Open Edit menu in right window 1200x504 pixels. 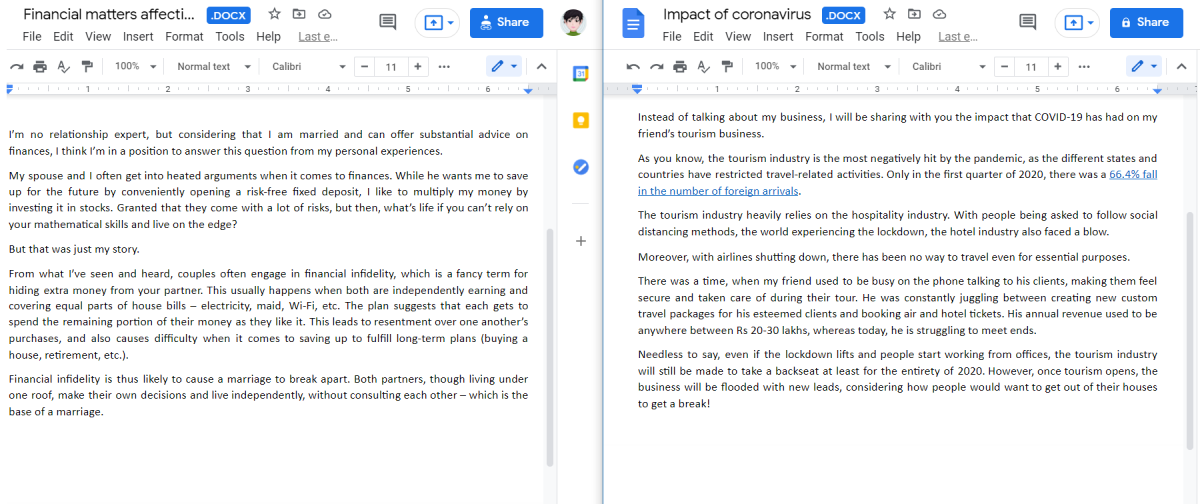(703, 36)
